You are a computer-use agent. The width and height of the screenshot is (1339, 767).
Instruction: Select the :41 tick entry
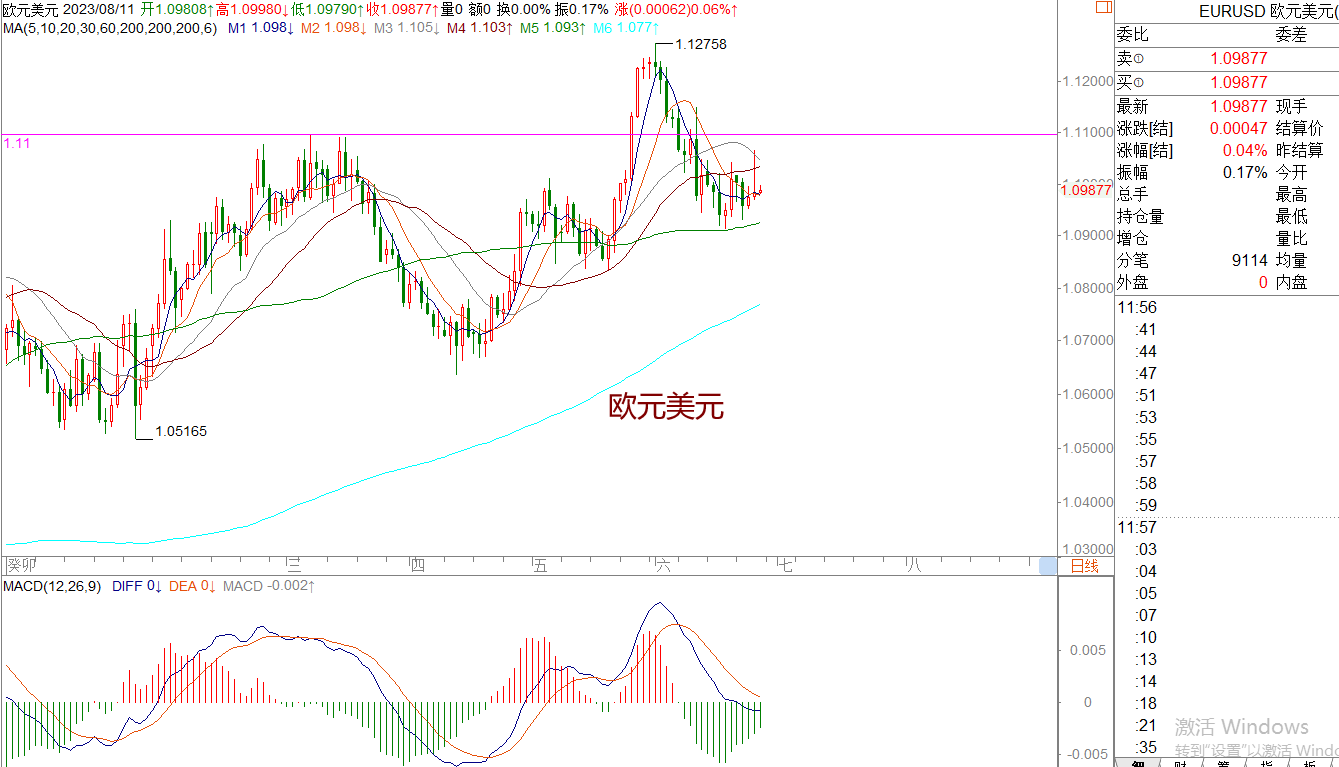(1146, 330)
